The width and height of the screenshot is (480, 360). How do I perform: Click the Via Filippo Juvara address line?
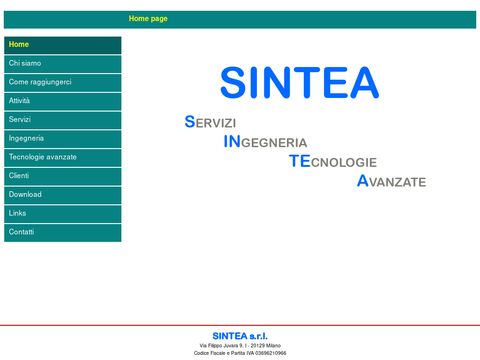(x=240, y=346)
